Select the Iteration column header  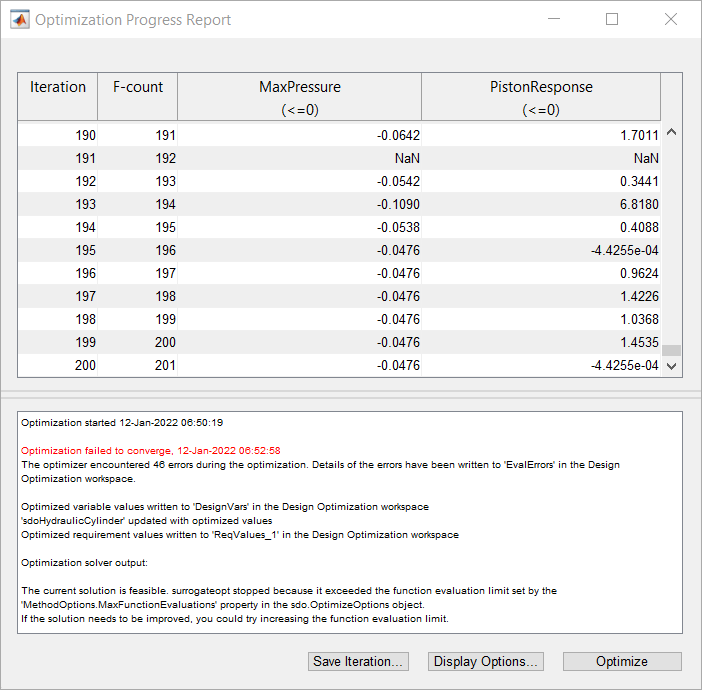coord(58,97)
